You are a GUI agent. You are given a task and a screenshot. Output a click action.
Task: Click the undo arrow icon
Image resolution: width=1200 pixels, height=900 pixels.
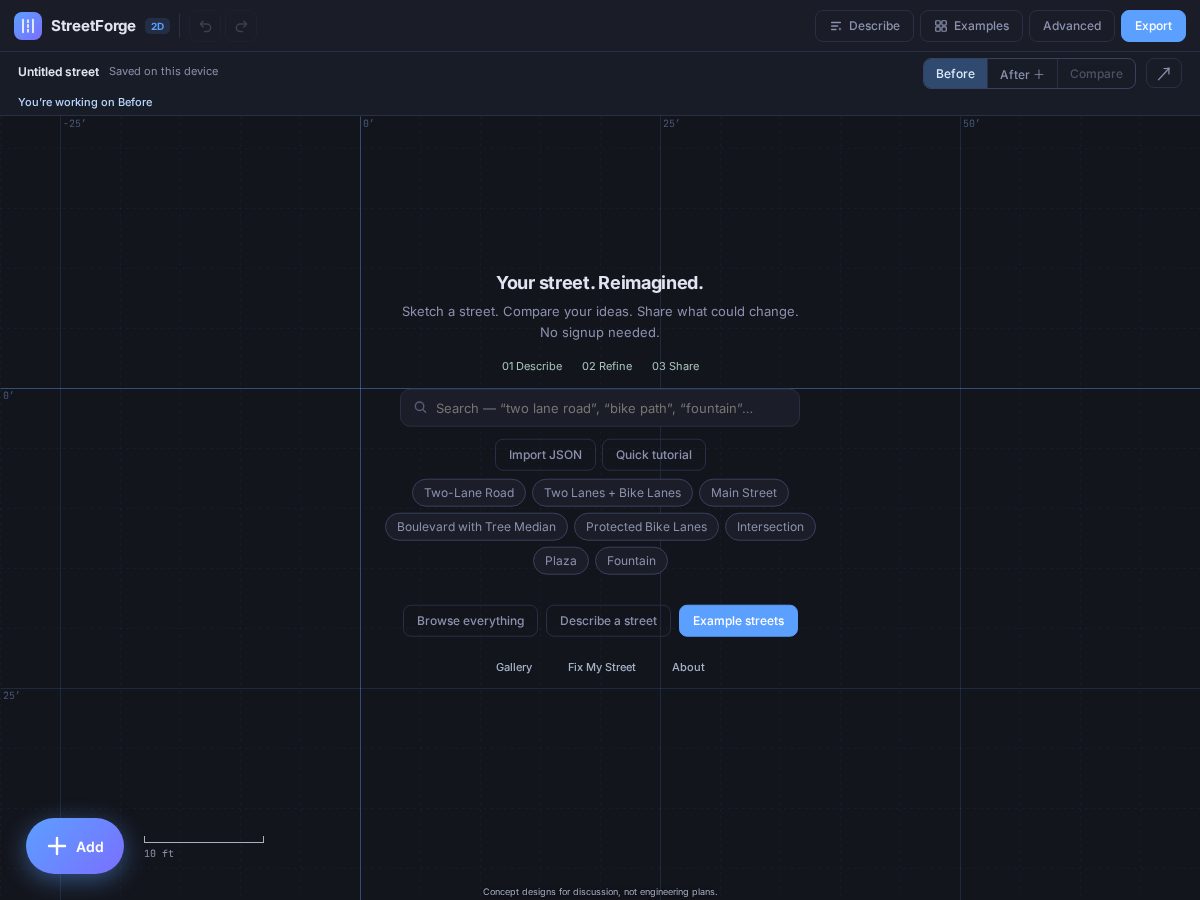pos(206,26)
